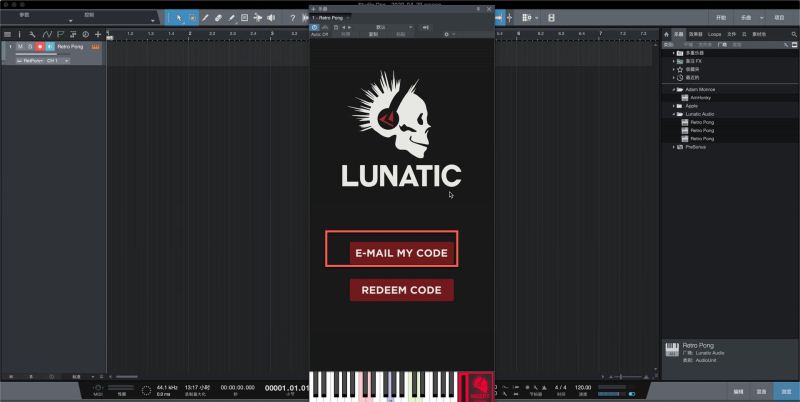Open the left parameter field dropdown arrow
Viewport: 800px width, 402px height.
coord(70,20)
